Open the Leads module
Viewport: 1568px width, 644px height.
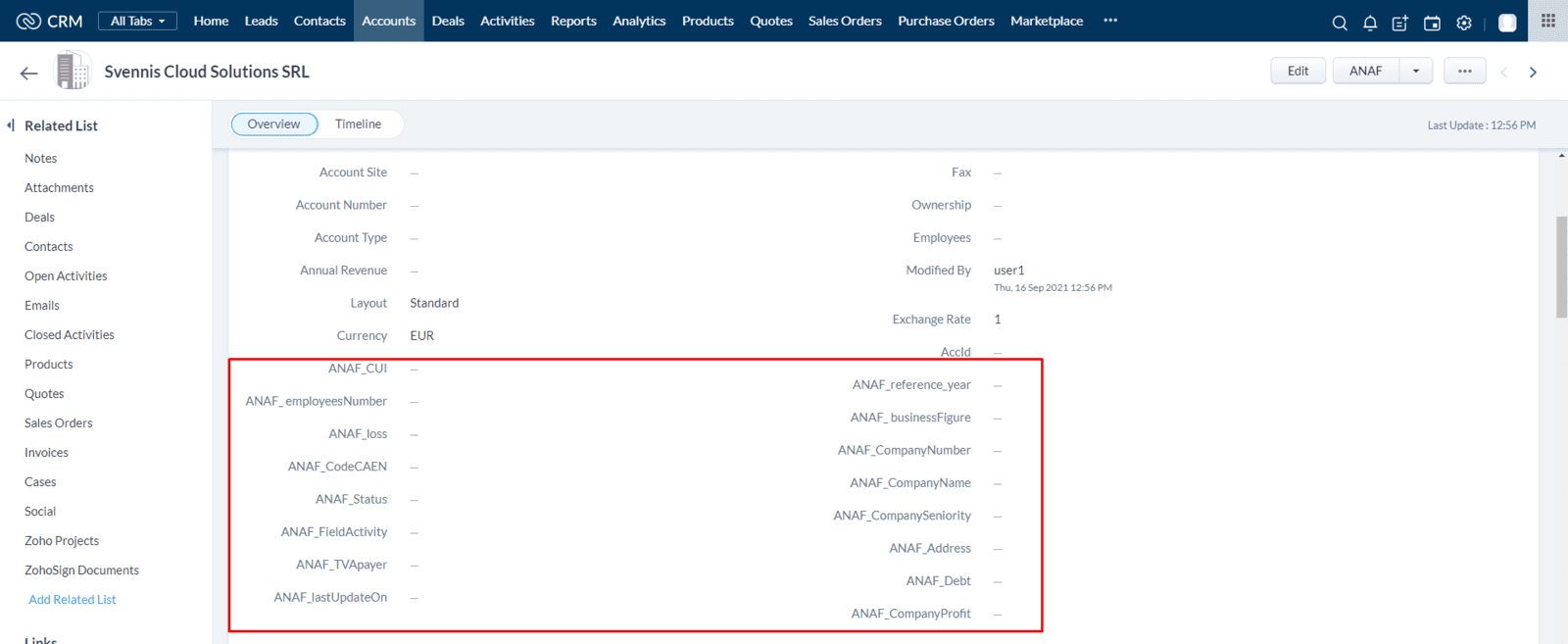262,21
